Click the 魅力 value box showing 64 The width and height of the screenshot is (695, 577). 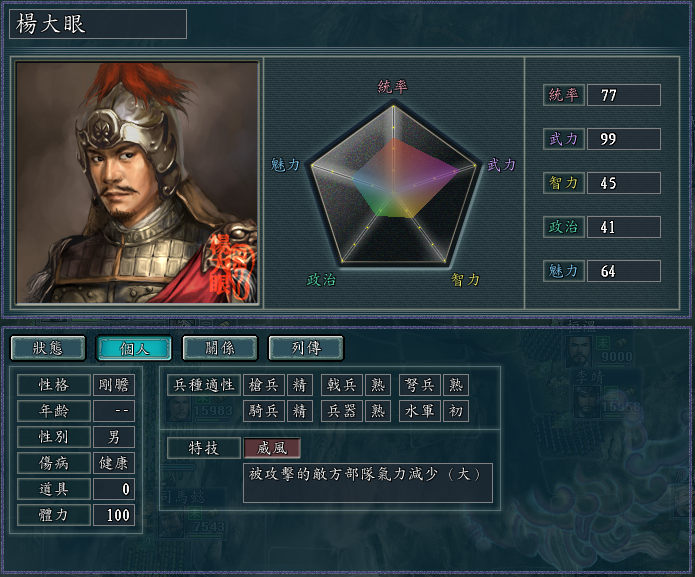coord(624,271)
